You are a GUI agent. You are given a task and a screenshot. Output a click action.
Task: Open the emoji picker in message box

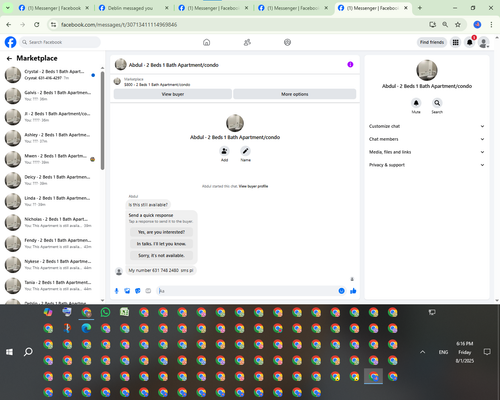point(341,291)
